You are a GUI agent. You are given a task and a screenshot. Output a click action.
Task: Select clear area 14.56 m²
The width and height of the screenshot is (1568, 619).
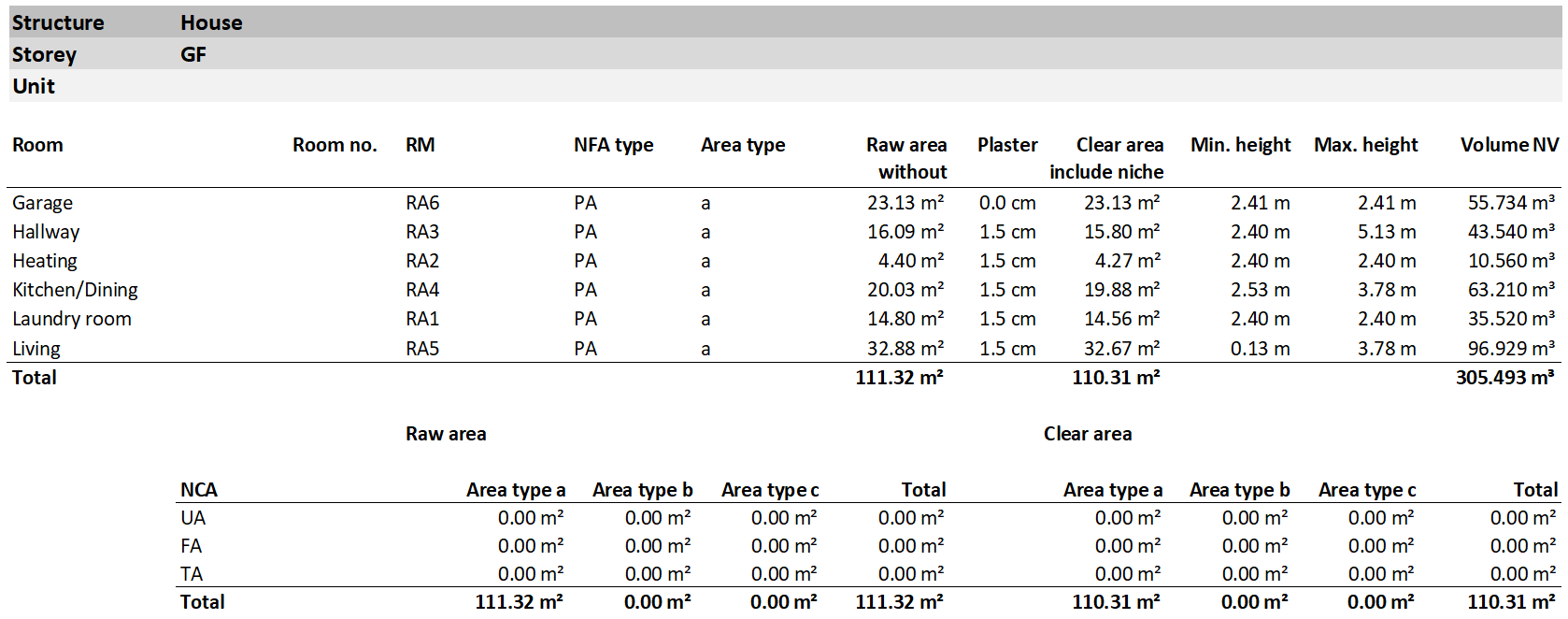[1122, 319]
